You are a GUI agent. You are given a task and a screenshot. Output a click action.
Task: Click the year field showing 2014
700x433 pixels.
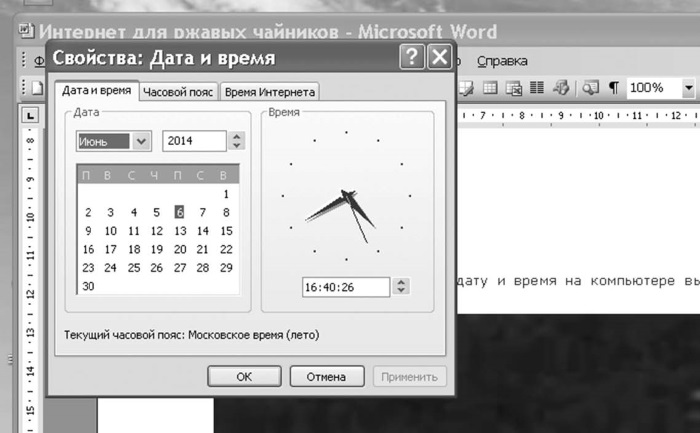[194, 141]
